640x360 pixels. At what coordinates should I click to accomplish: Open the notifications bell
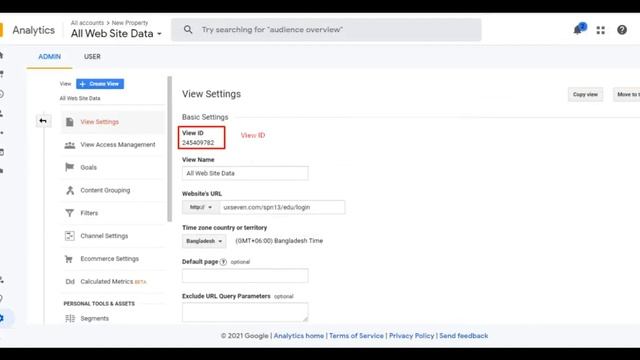pyautogui.click(x=579, y=29)
